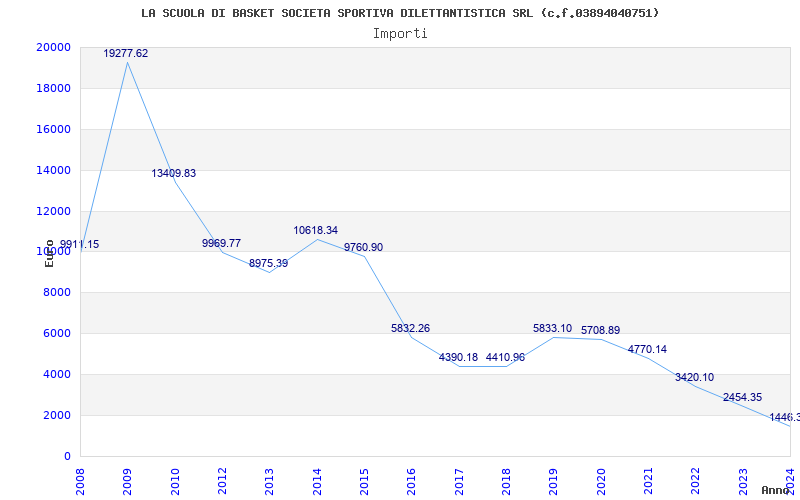Select the 2016 x-axis year label

[x=411, y=482]
